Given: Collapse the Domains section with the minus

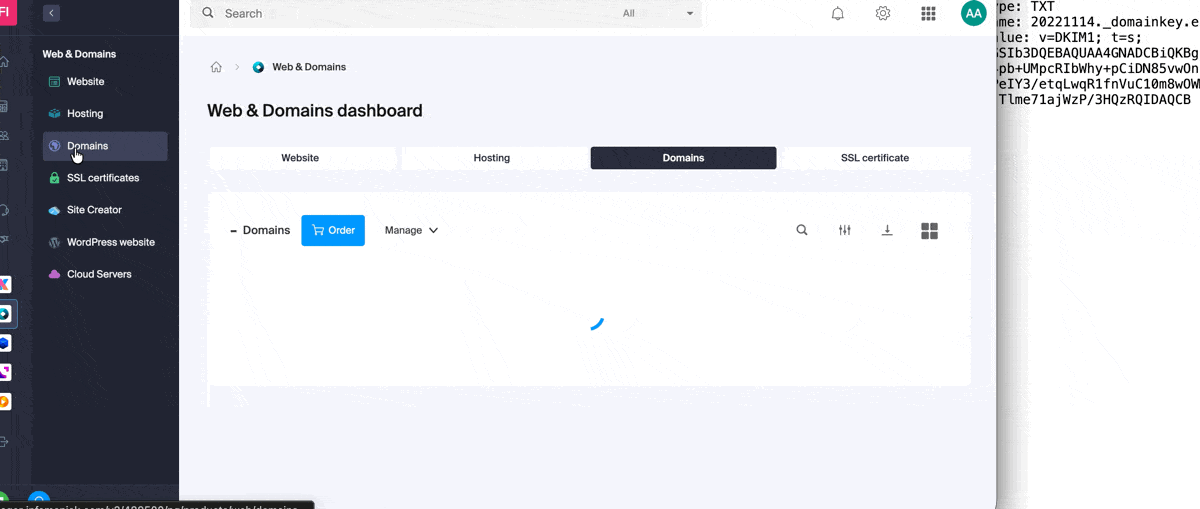Looking at the screenshot, I should pos(233,231).
